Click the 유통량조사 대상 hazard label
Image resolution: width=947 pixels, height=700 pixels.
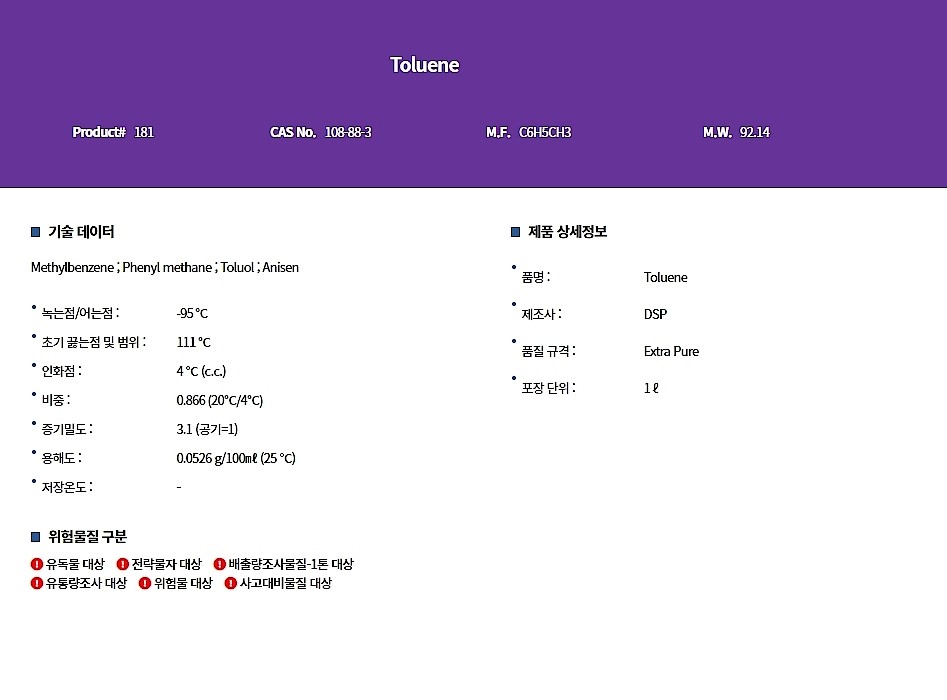86,583
